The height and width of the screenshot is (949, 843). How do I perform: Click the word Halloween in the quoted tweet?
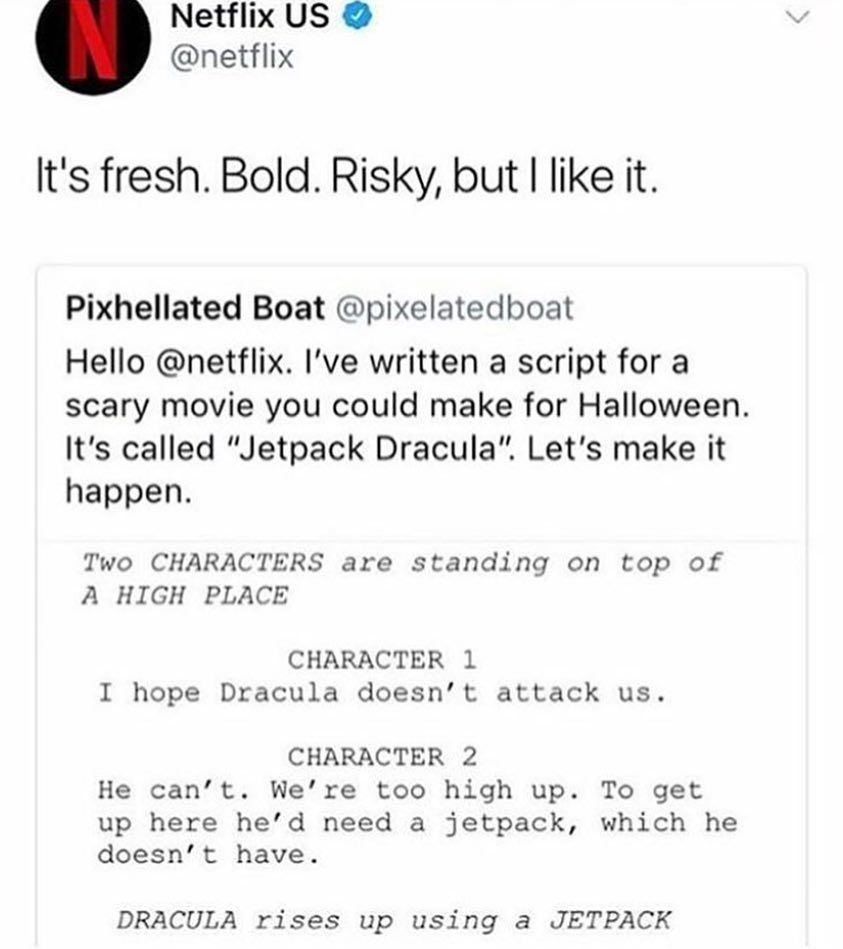point(663,406)
